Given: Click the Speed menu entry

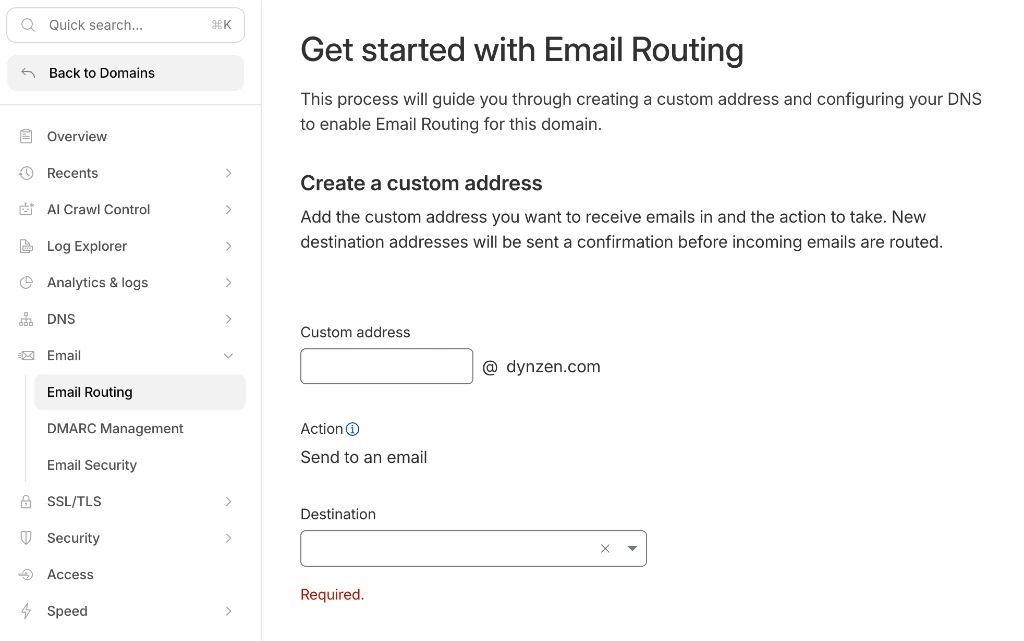Looking at the screenshot, I should pos(67,610).
